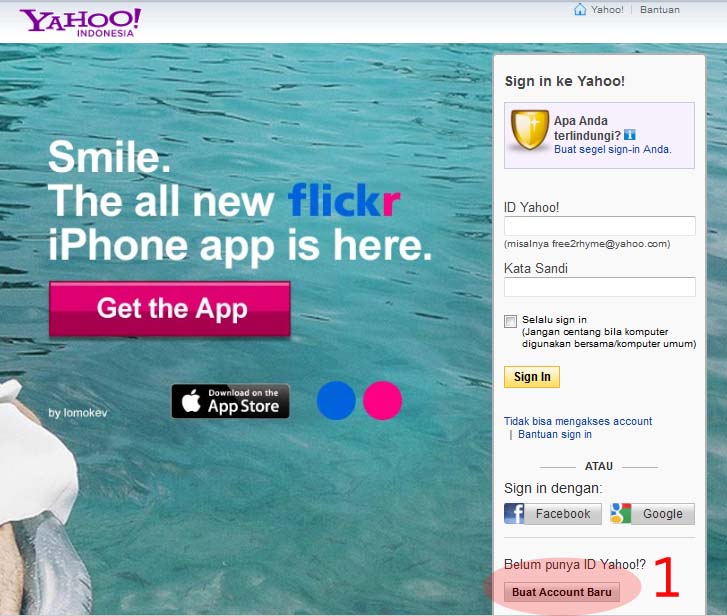Click the blue Flickr dot
The width and height of the screenshot is (727, 616).
tap(336, 400)
